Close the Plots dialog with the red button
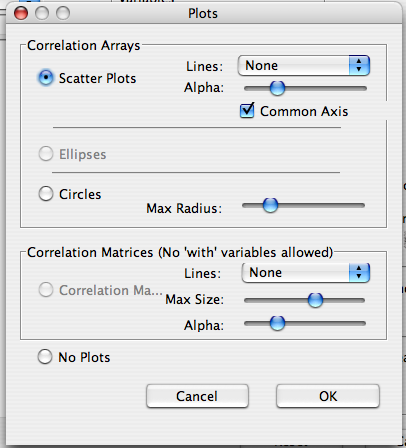The height and width of the screenshot is (448, 406). [21, 13]
